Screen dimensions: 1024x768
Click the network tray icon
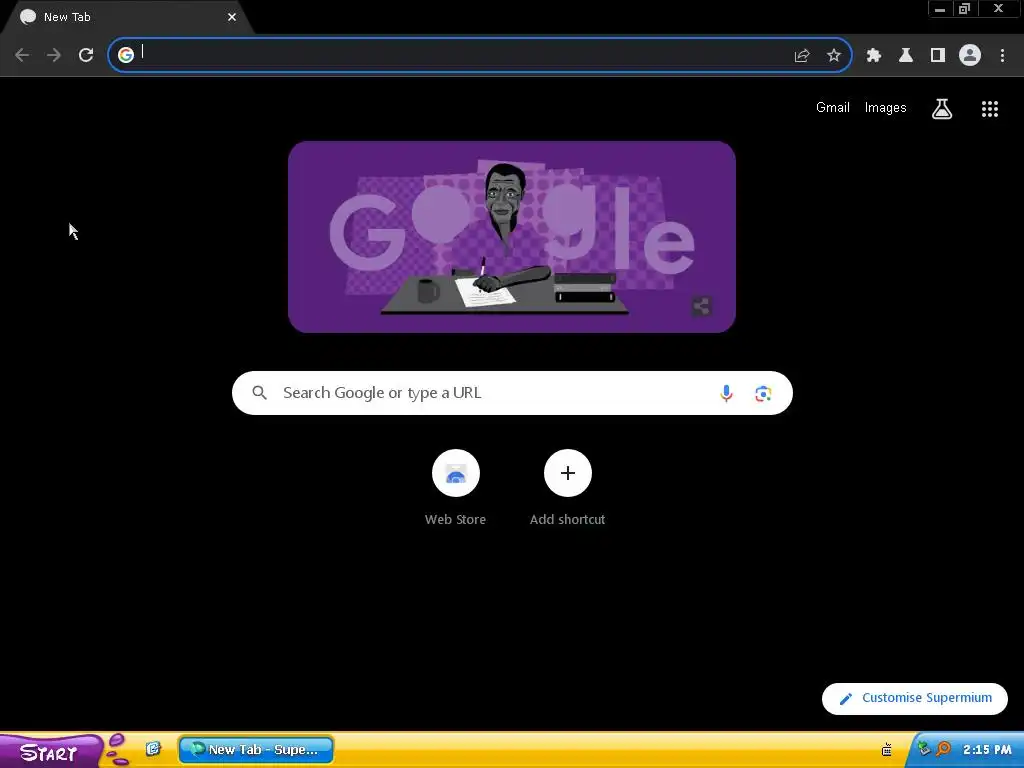pyautogui.click(x=923, y=748)
